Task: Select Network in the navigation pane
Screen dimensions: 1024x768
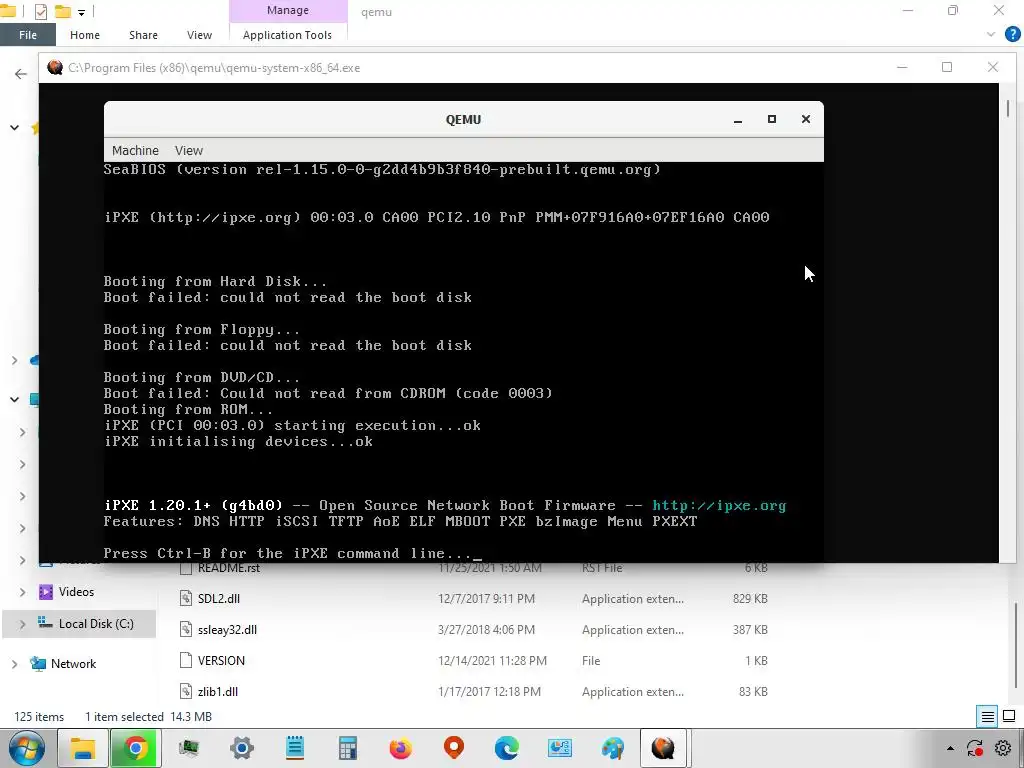Action: (x=73, y=664)
